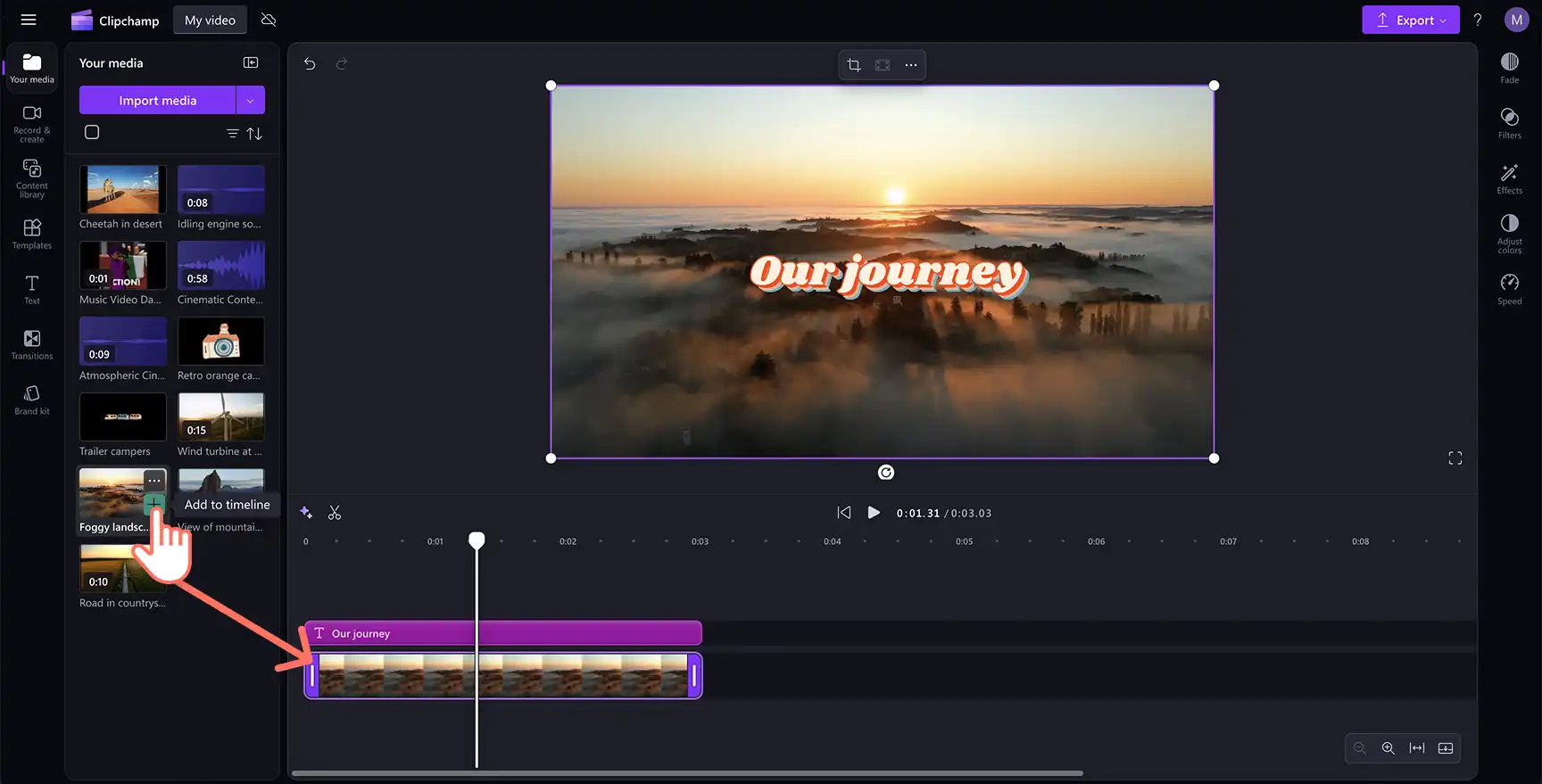Image resolution: width=1542 pixels, height=784 pixels.
Task: Click the rotate handle under preview
Action: (886, 473)
